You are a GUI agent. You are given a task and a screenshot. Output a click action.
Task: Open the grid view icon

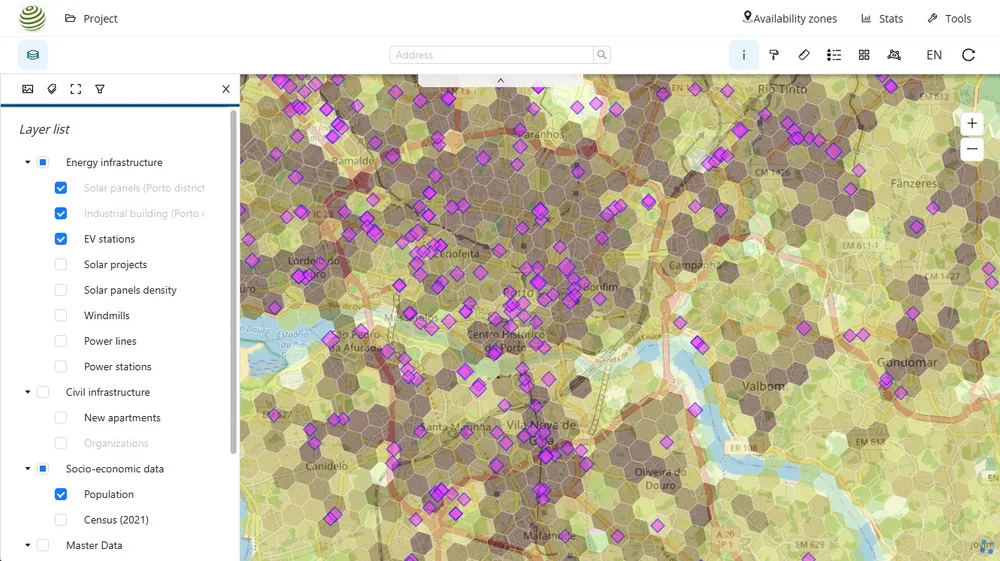tap(864, 55)
